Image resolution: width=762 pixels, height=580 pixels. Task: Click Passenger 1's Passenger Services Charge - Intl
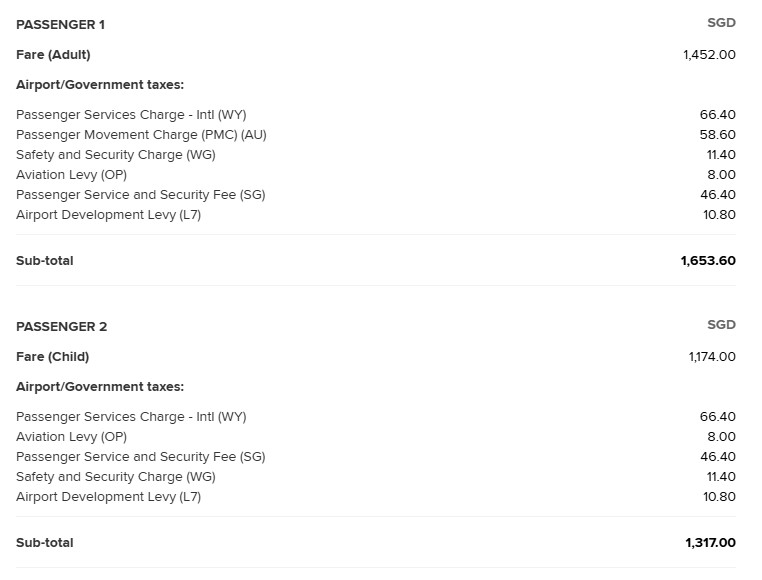point(130,115)
